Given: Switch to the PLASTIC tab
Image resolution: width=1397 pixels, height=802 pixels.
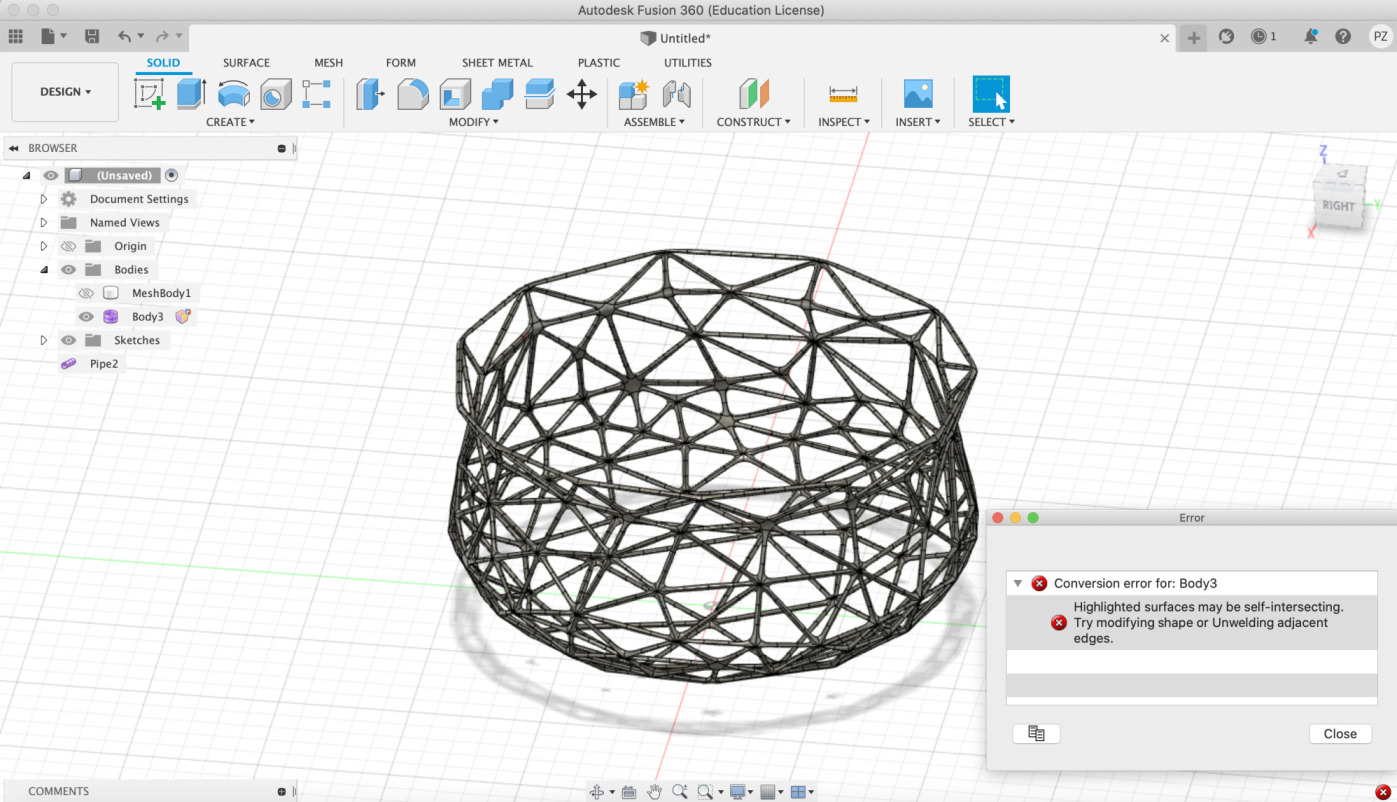Looking at the screenshot, I should (599, 62).
